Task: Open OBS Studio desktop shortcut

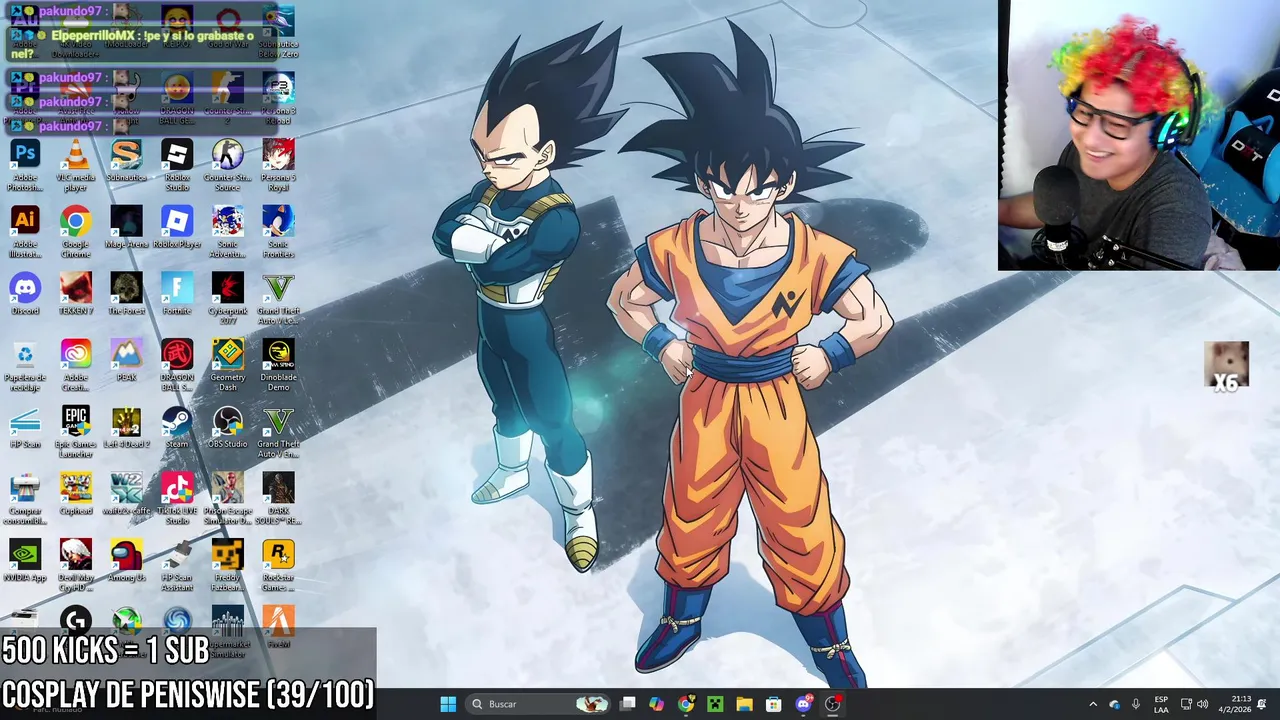Action: pyautogui.click(x=227, y=428)
